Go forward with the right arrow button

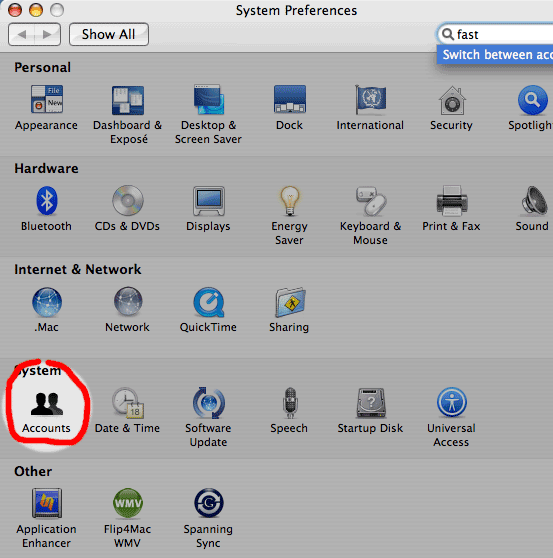click(47, 35)
